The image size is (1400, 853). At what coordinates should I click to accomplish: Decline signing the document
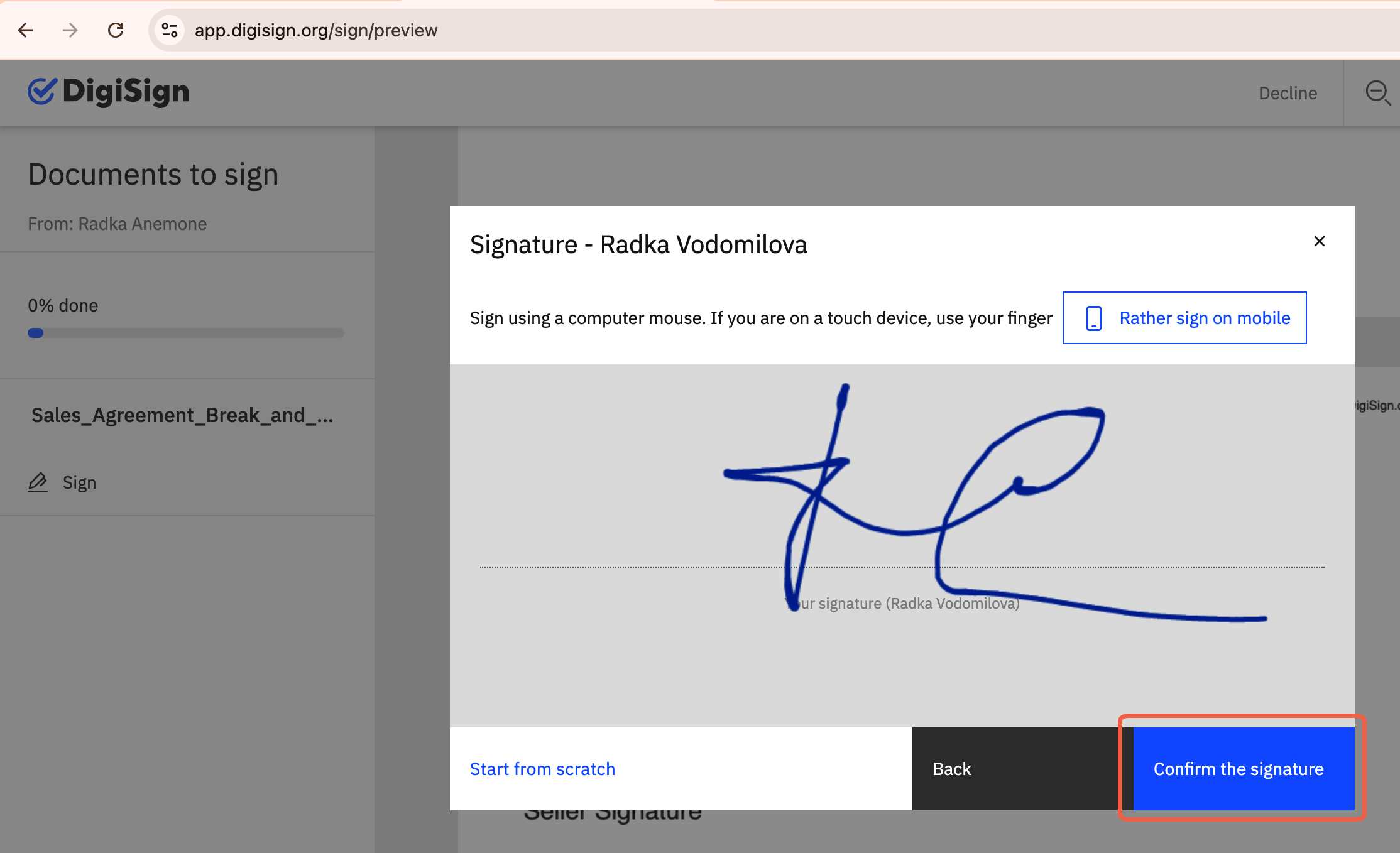[x=1288, y=92]
